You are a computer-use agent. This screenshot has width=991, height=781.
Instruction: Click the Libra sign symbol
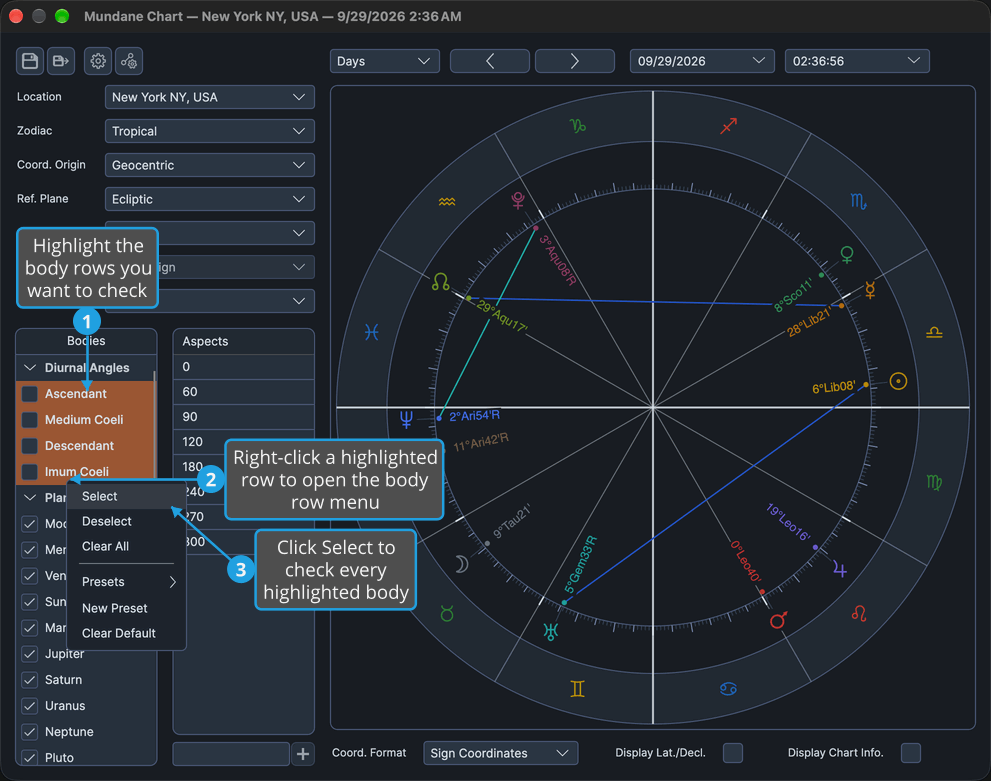click(934, 332)
